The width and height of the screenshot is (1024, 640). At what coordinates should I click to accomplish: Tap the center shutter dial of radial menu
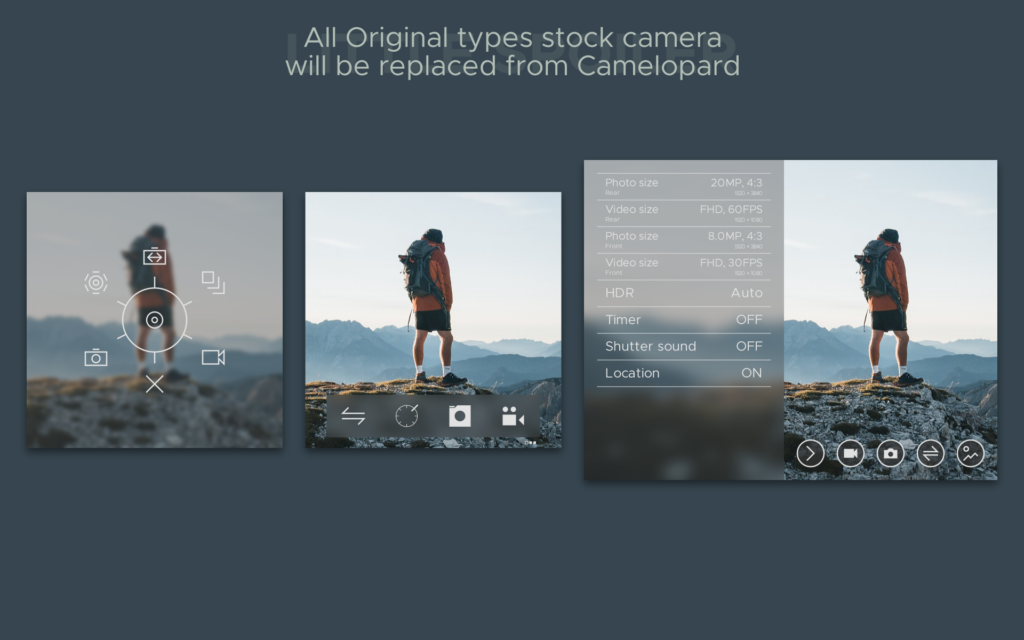[154, 319]
